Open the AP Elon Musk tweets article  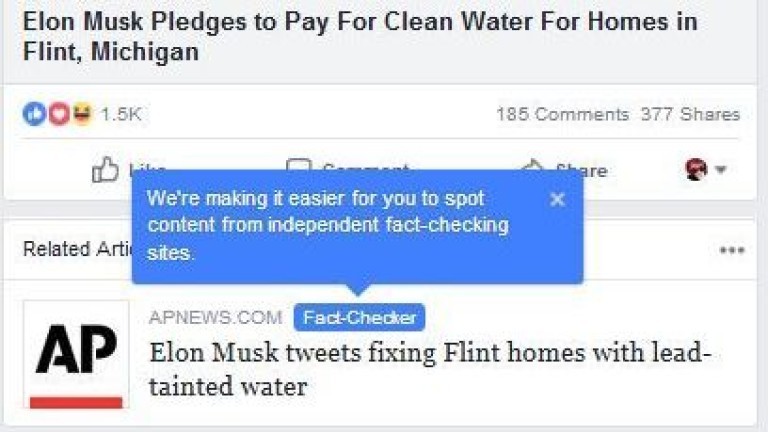(430, 369)
